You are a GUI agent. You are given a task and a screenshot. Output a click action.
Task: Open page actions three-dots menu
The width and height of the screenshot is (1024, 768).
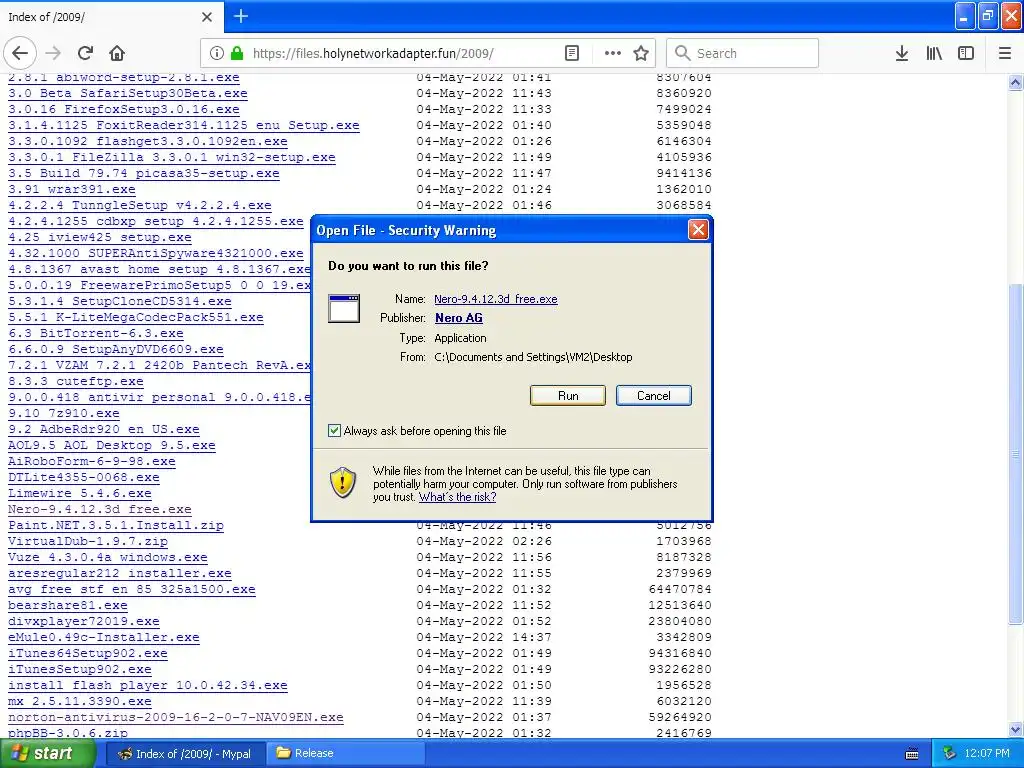click(613, 53)
